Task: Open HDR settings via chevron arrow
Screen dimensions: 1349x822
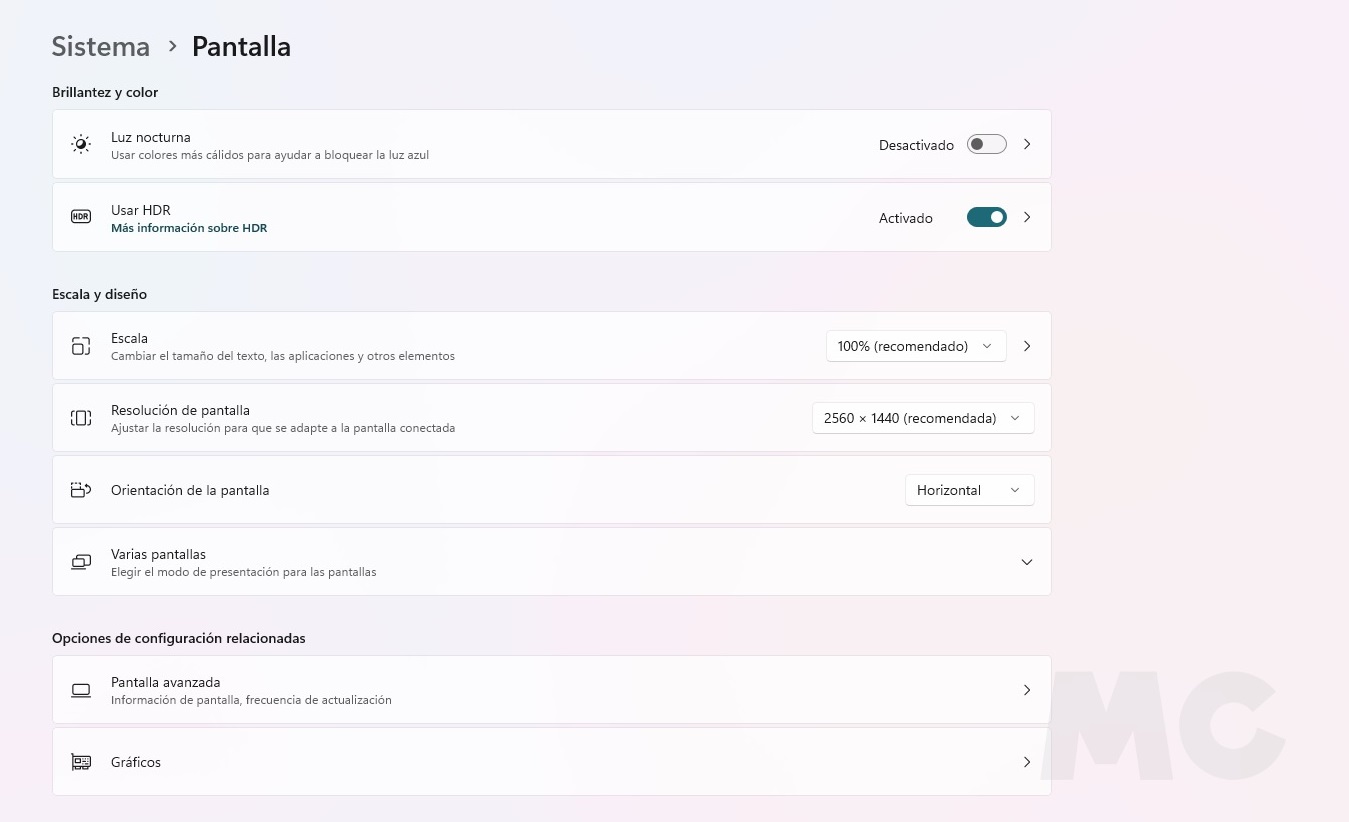Action: click(1027, 217)
